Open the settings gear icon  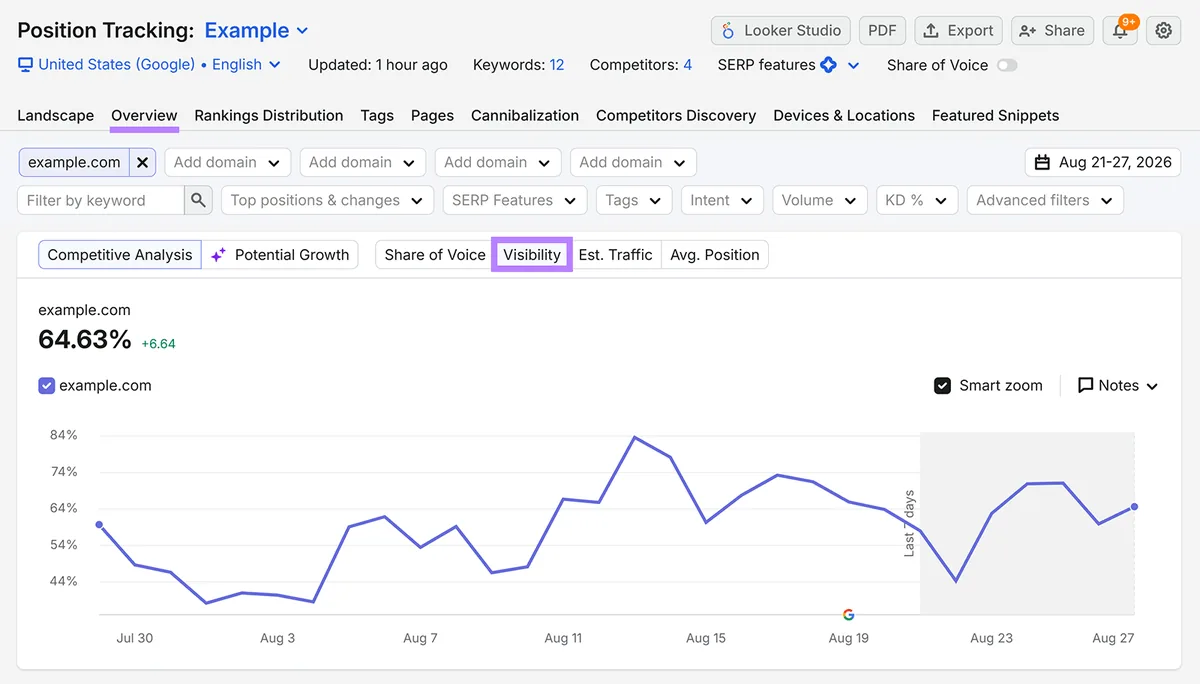pyautogui.click(x=1164, y=30)
